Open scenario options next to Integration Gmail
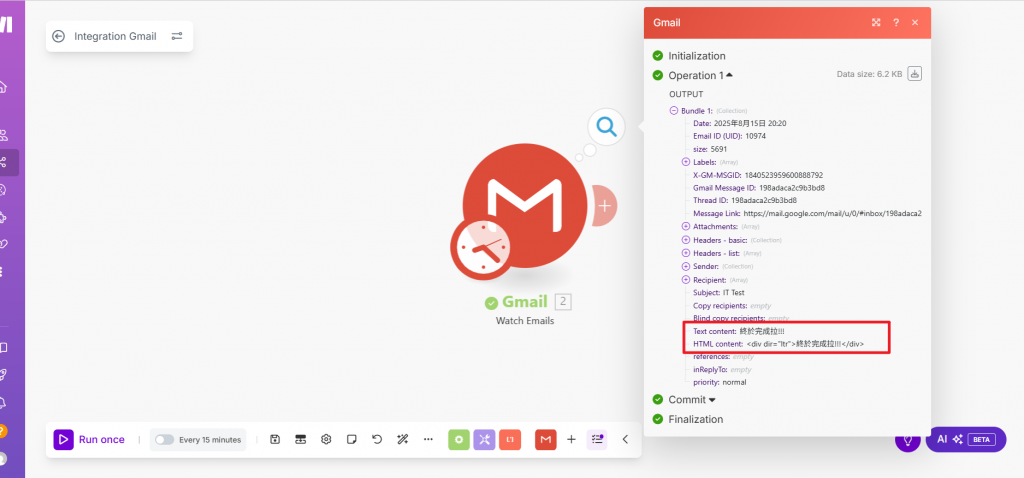Image resolution: width=1024 pixels, height=478 pixels. tap(177, 37)
